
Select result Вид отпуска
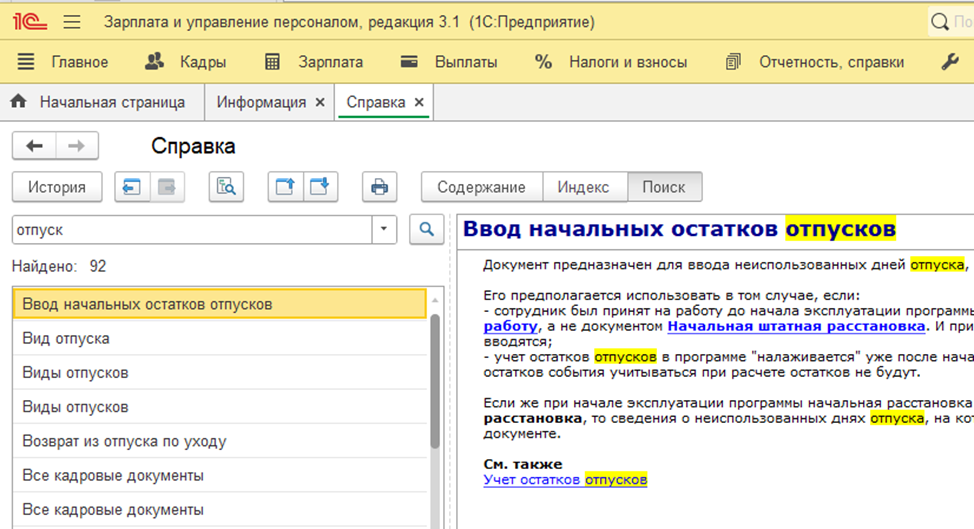(x=220, y=338)
